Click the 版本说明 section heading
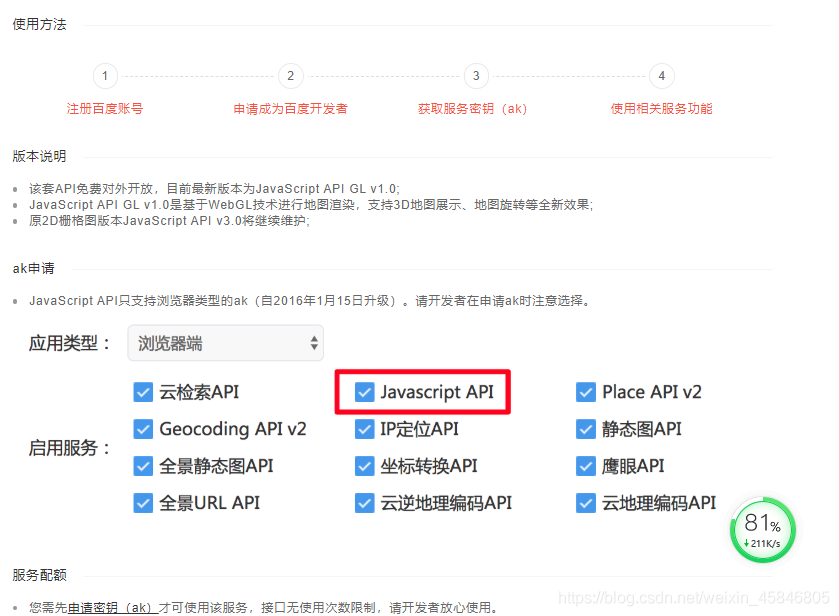839x616 pixels. pyautogui.click(x=40, y=156)
